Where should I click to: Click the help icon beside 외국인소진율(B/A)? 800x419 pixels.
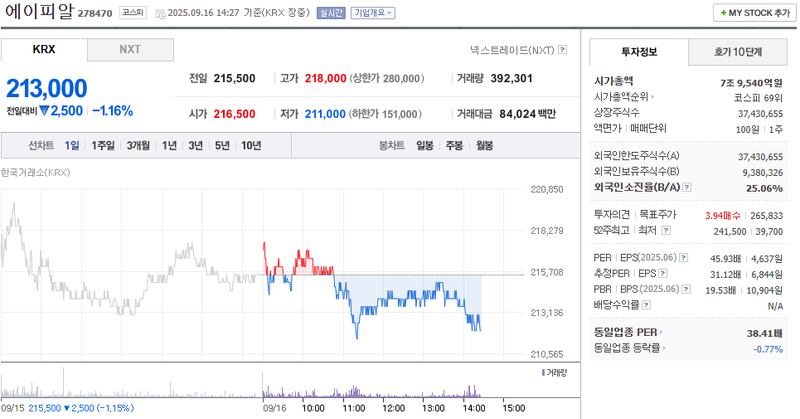pos(687,187)
